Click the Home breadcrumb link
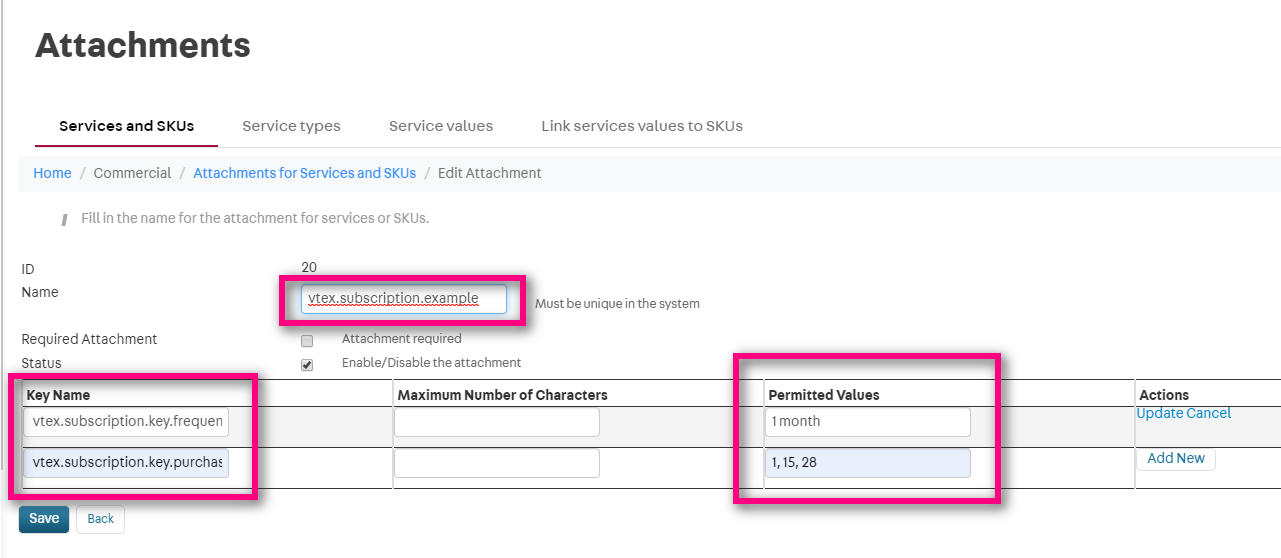Viewport: 1281px width, 558px height. 52,173
